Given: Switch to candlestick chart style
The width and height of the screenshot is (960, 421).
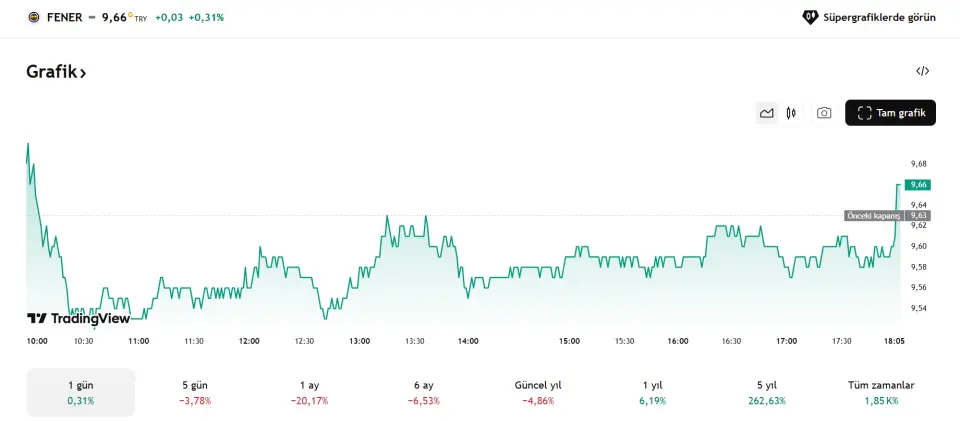Looking at the screenshot, I should 791,113.
